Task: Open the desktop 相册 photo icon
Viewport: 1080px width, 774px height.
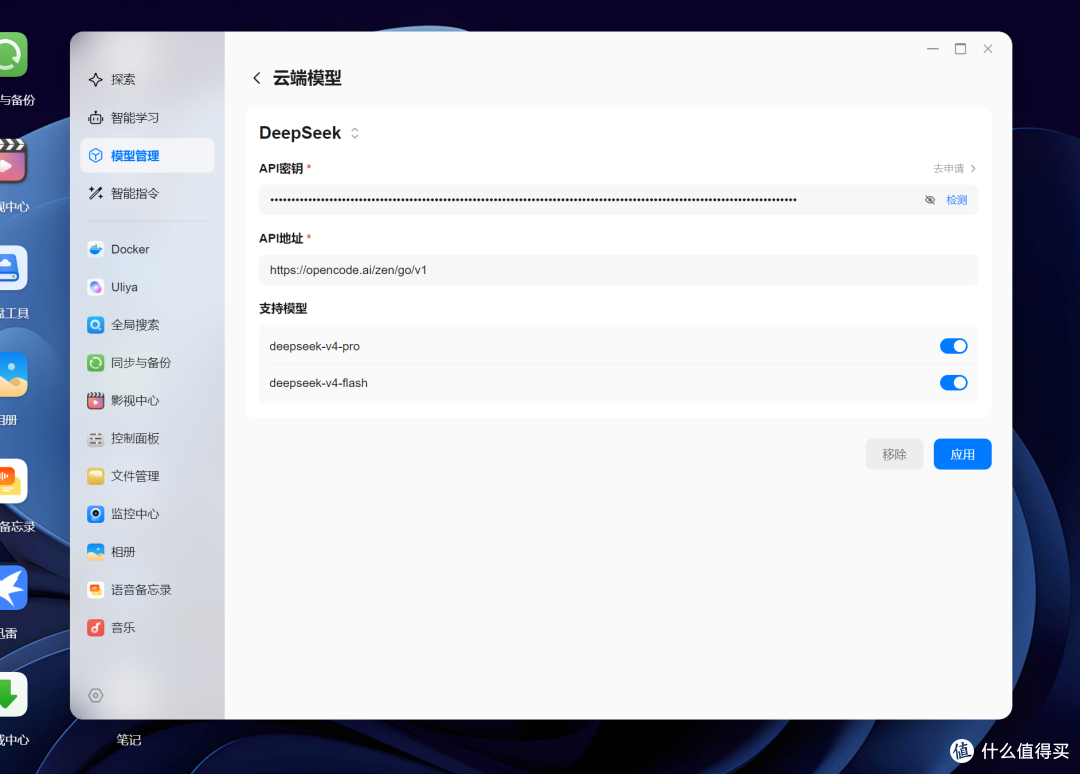Action: pos(12,375)
